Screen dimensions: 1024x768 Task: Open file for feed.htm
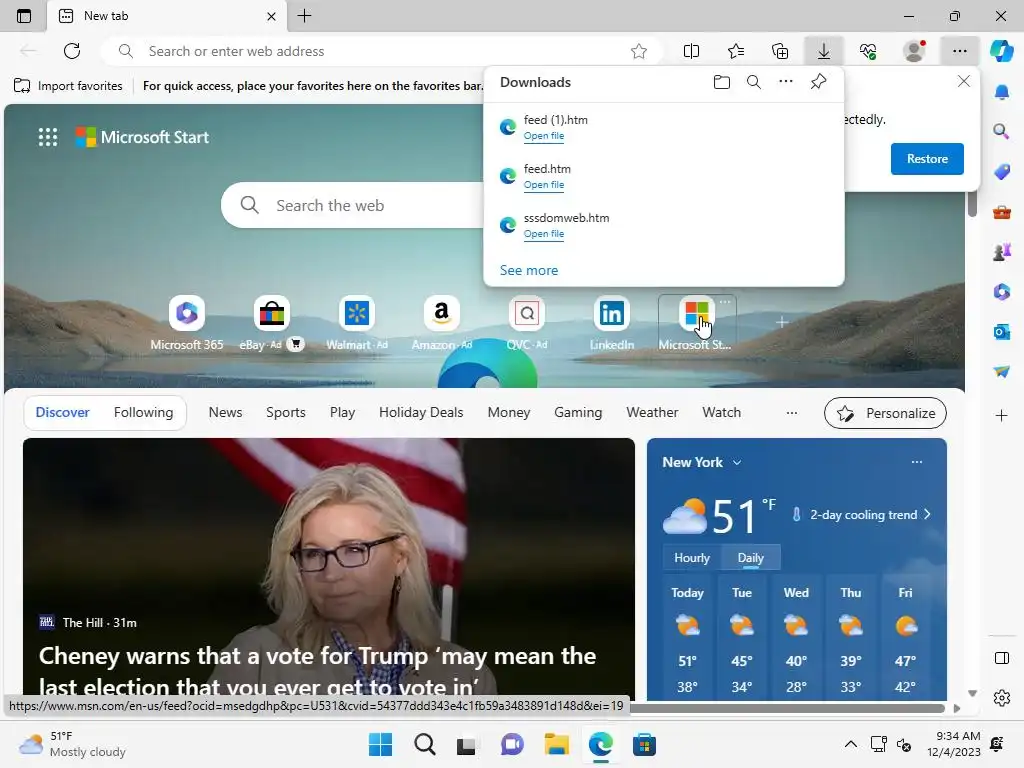tap(543, 185)
